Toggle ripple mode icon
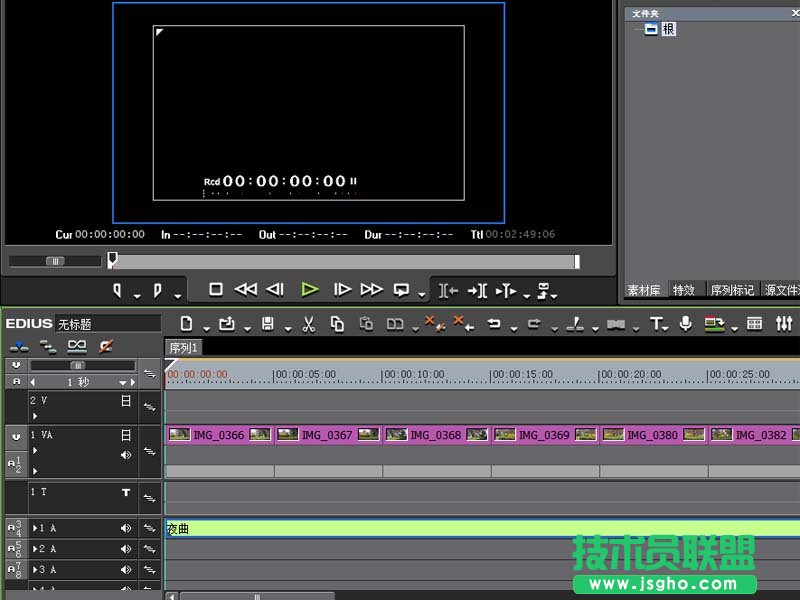 click(x=48, y=347)
